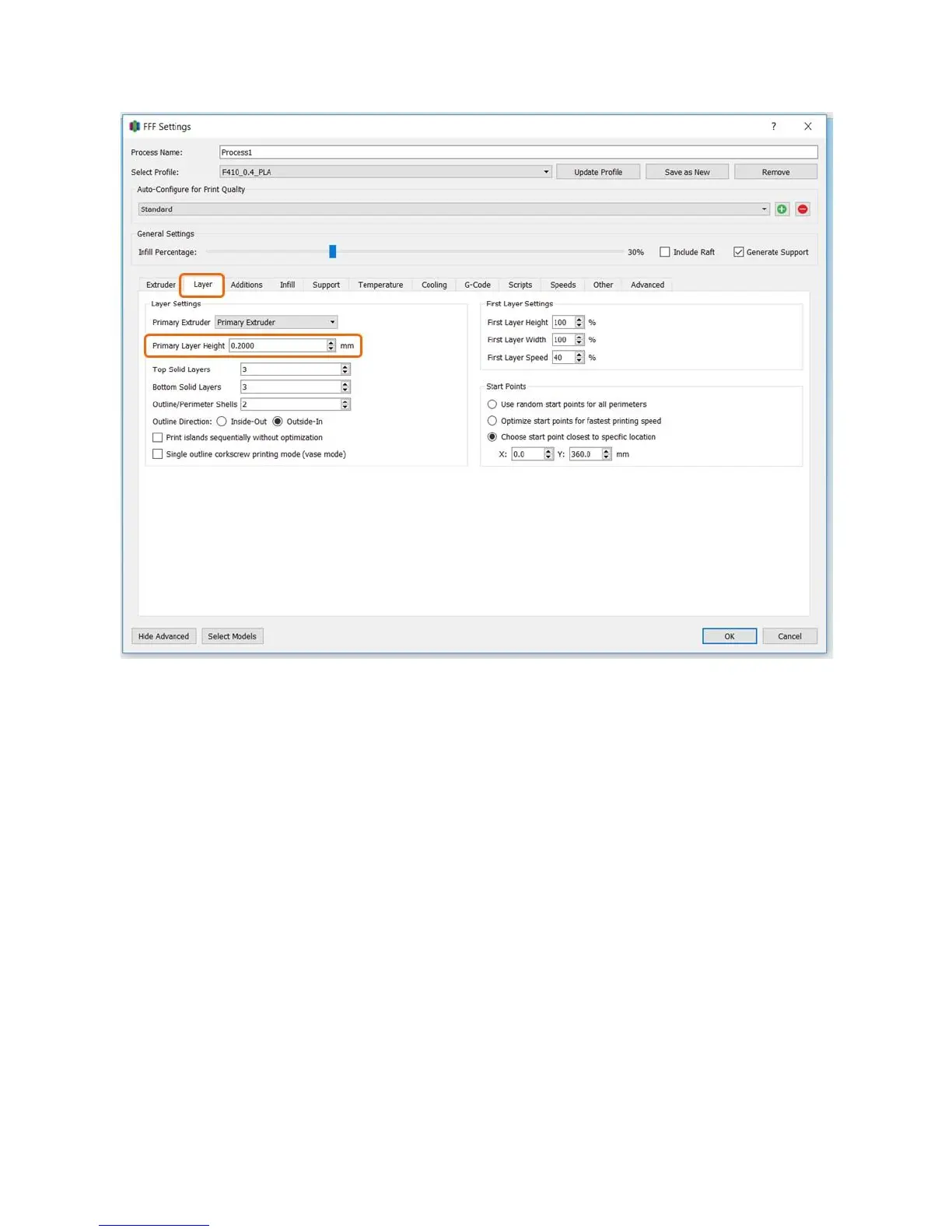Choose start point closest to specific location

click(492, 437)
